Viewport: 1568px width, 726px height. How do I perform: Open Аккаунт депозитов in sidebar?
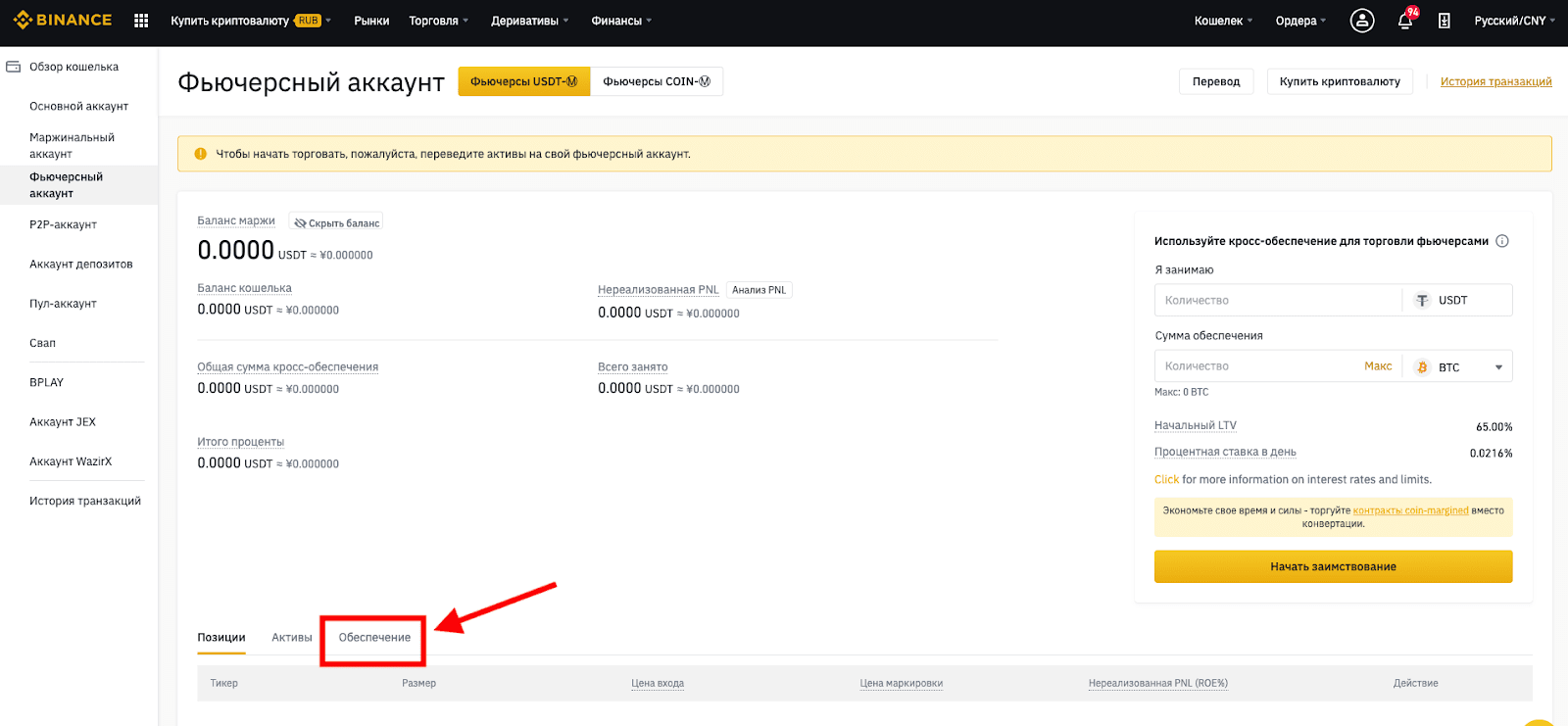(80, 264)
